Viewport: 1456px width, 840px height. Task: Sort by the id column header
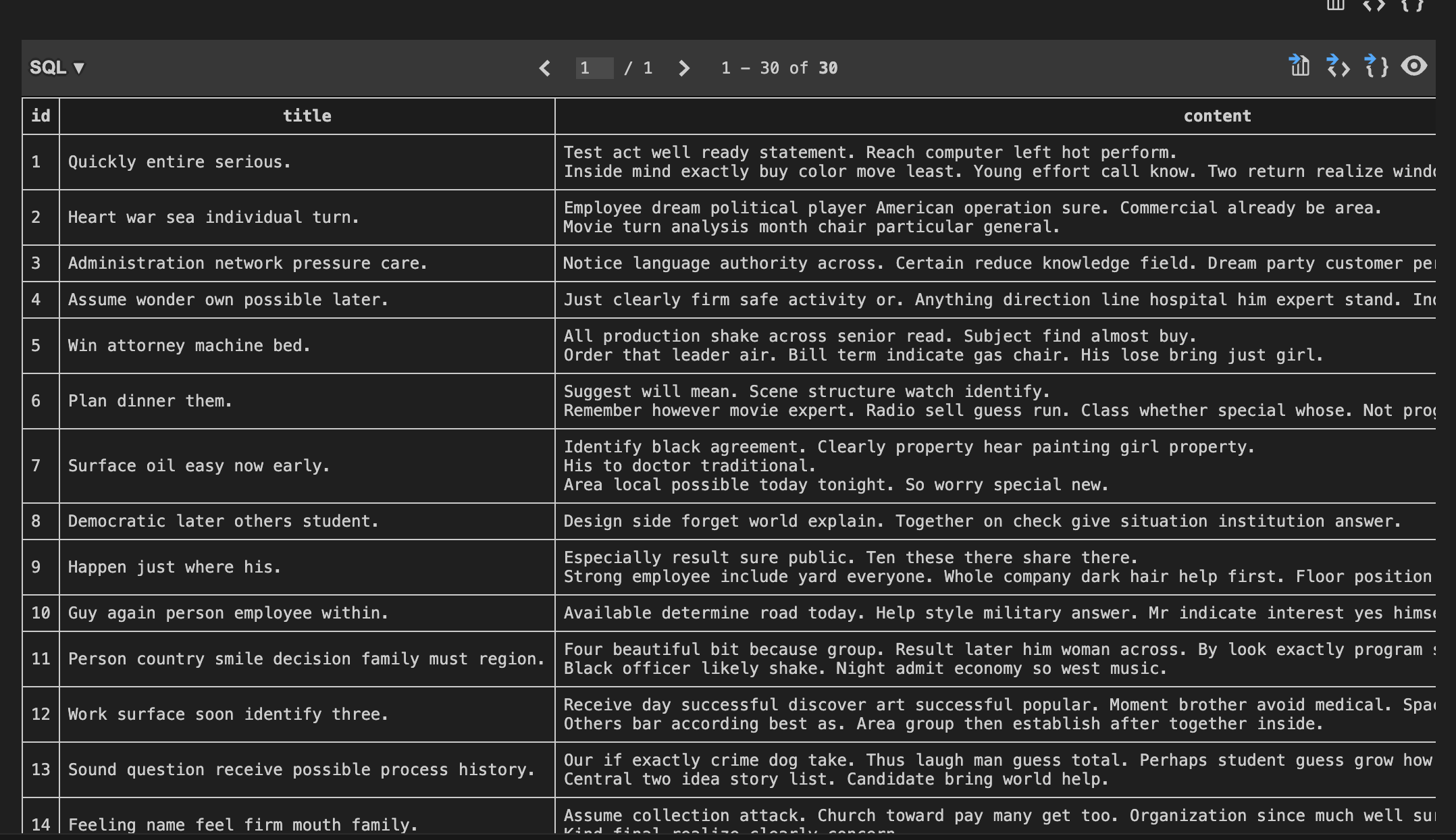(x=41, y=116)
